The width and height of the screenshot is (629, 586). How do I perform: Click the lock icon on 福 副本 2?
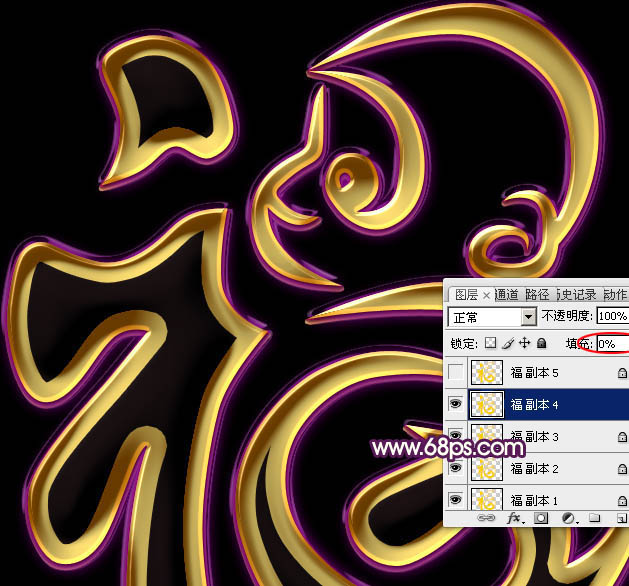(622, 468)
